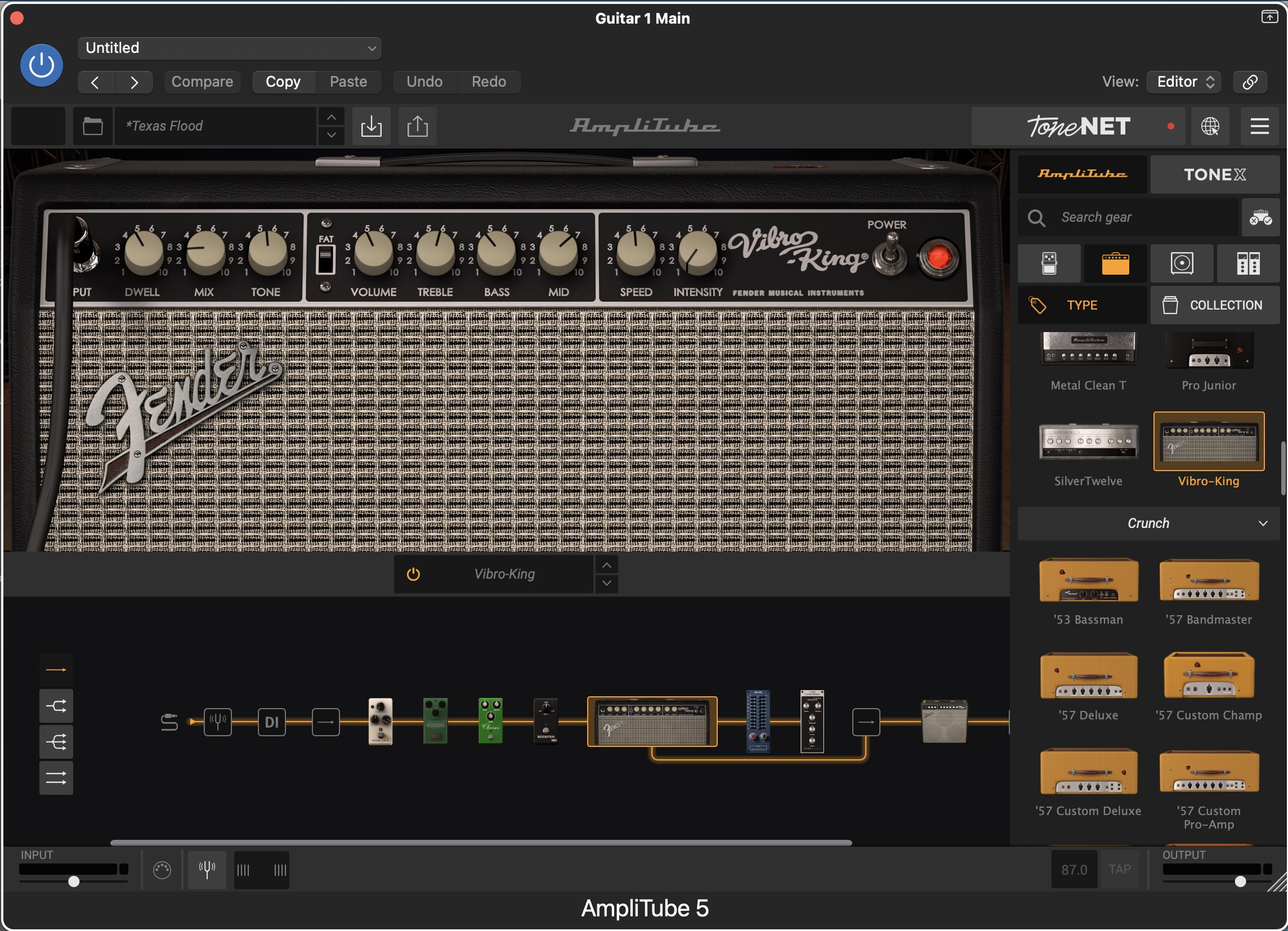Choose the two-way split routing layout
Screen dimensions: 1288x931
click(56, 706)
